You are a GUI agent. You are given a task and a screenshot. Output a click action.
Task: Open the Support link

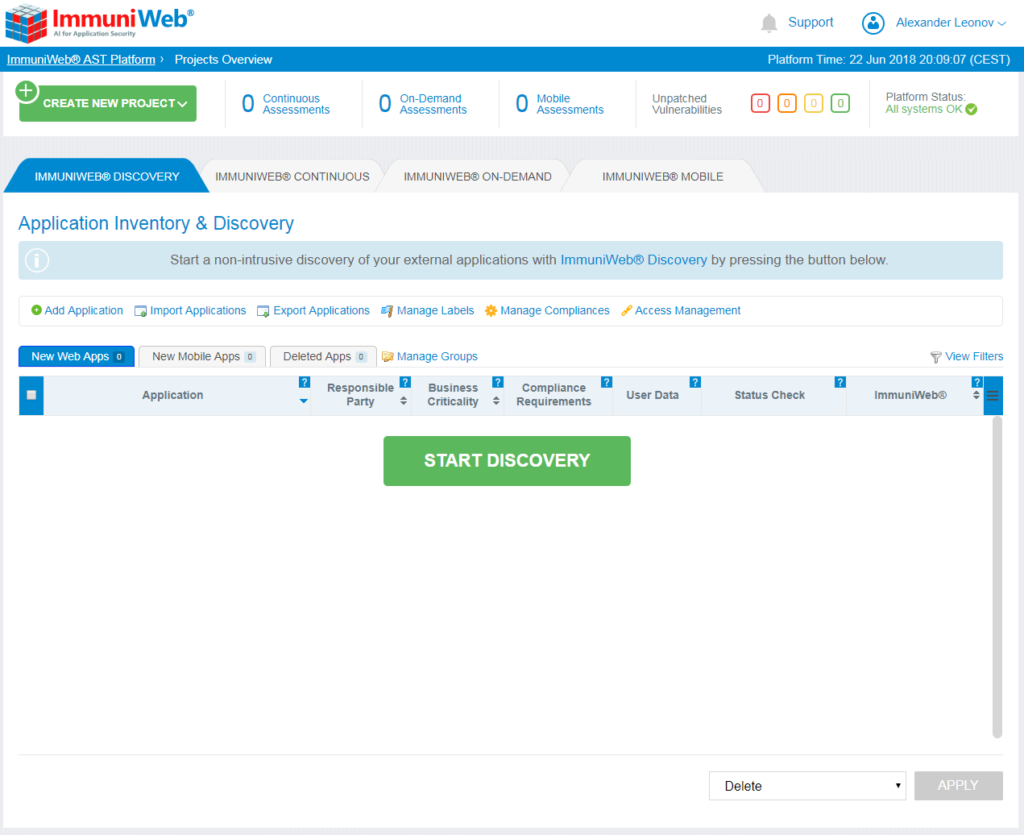coord(810,22)
